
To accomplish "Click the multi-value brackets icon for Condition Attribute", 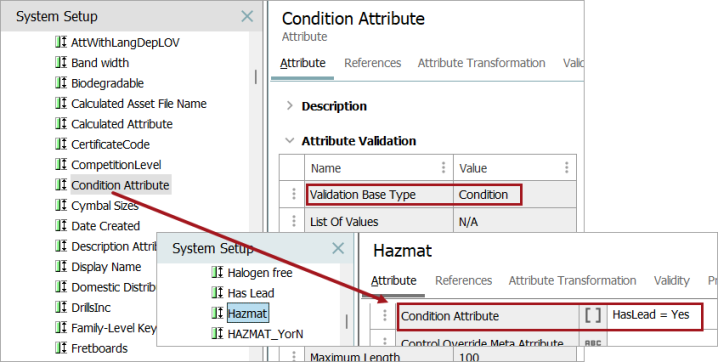I will (x=593, y=316).
